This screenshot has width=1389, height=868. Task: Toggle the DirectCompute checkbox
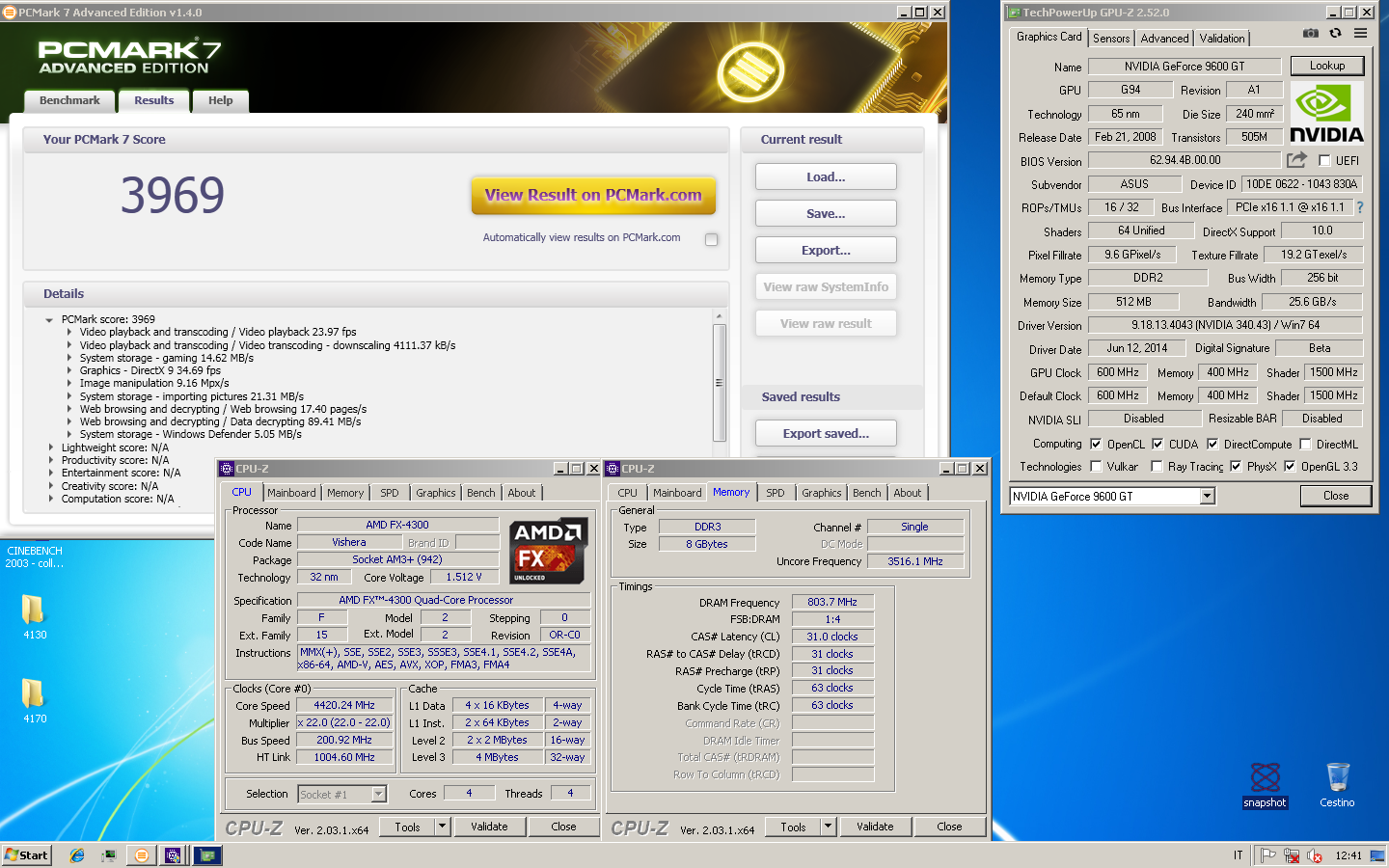tap(1212, 445)
